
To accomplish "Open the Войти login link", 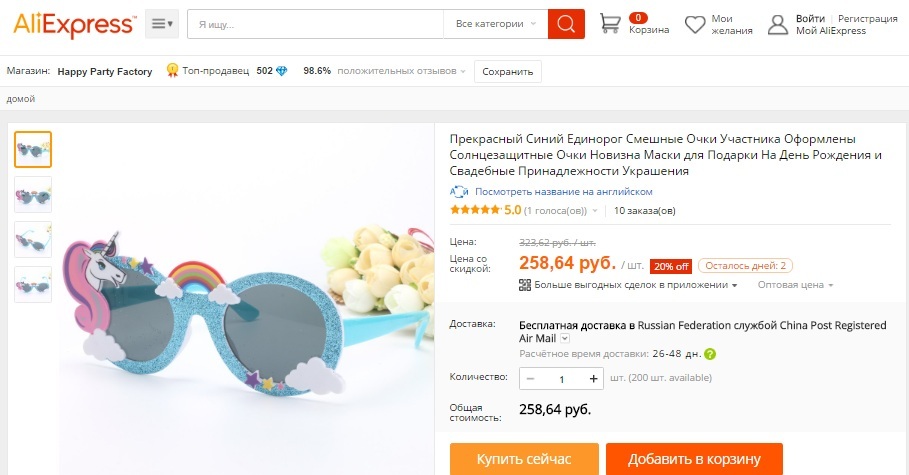I will pyautogui.click(x=810, y=19).
